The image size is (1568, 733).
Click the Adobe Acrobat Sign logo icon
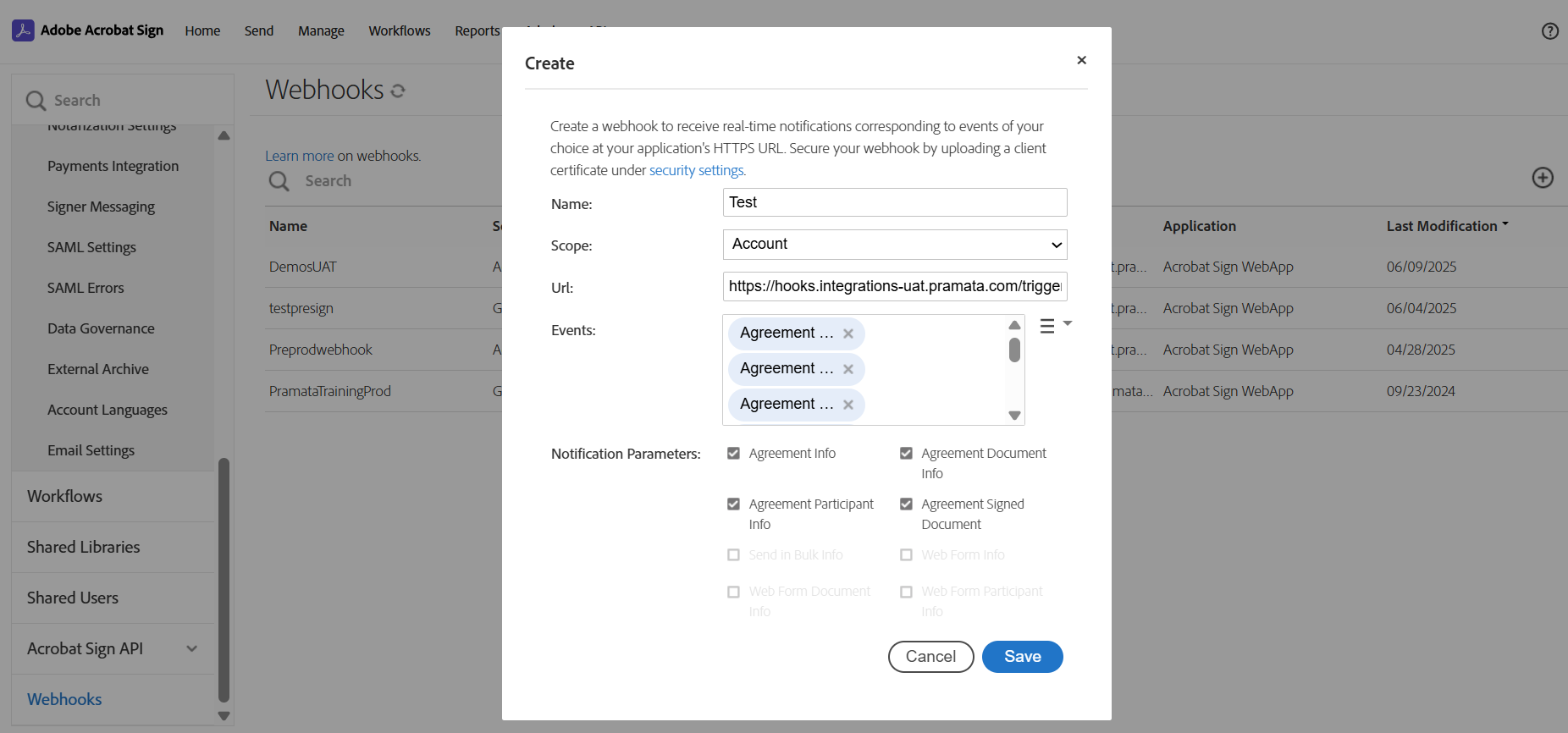(x=23, y=30)
